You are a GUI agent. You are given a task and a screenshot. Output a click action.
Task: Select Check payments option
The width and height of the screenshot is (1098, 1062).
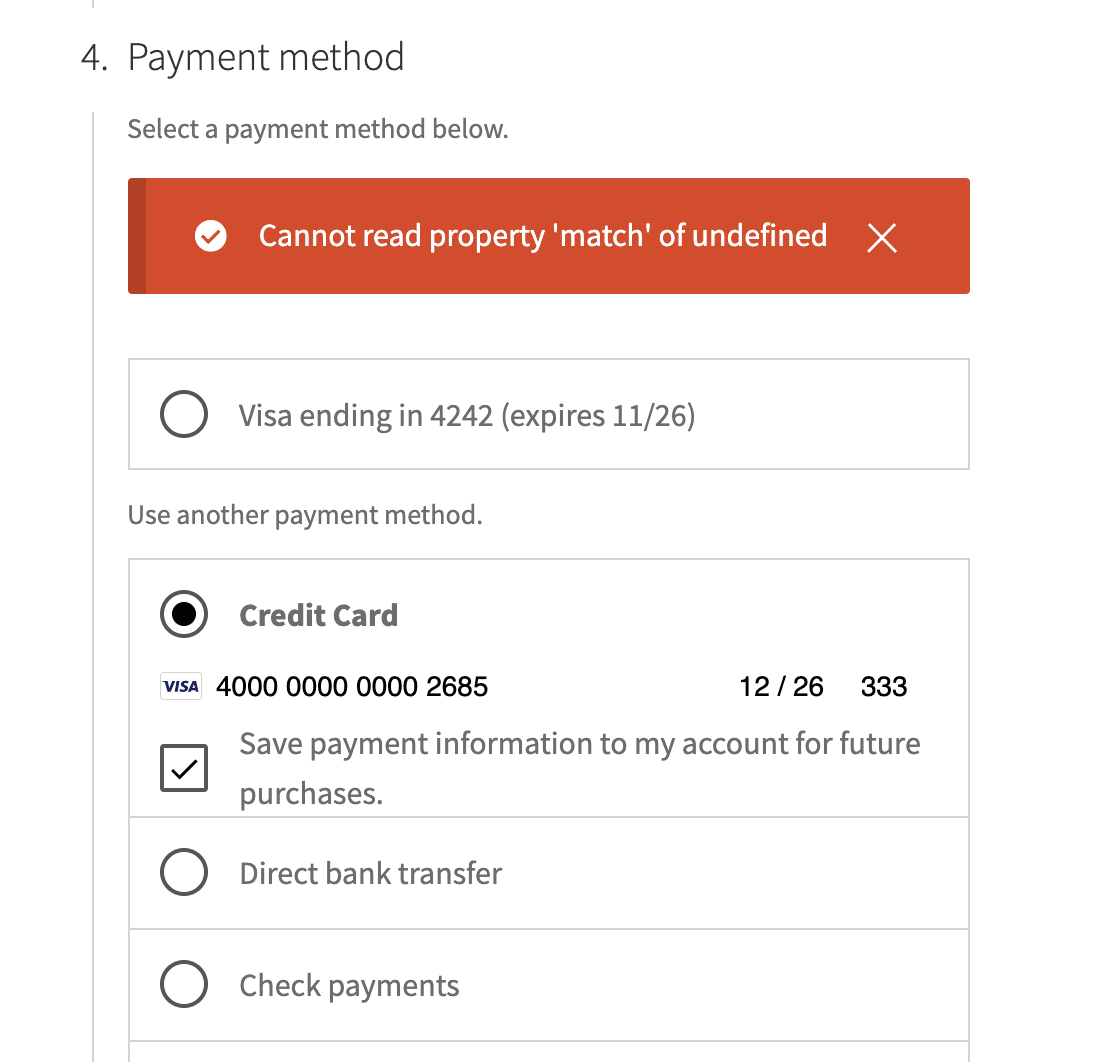coord(184,984)
